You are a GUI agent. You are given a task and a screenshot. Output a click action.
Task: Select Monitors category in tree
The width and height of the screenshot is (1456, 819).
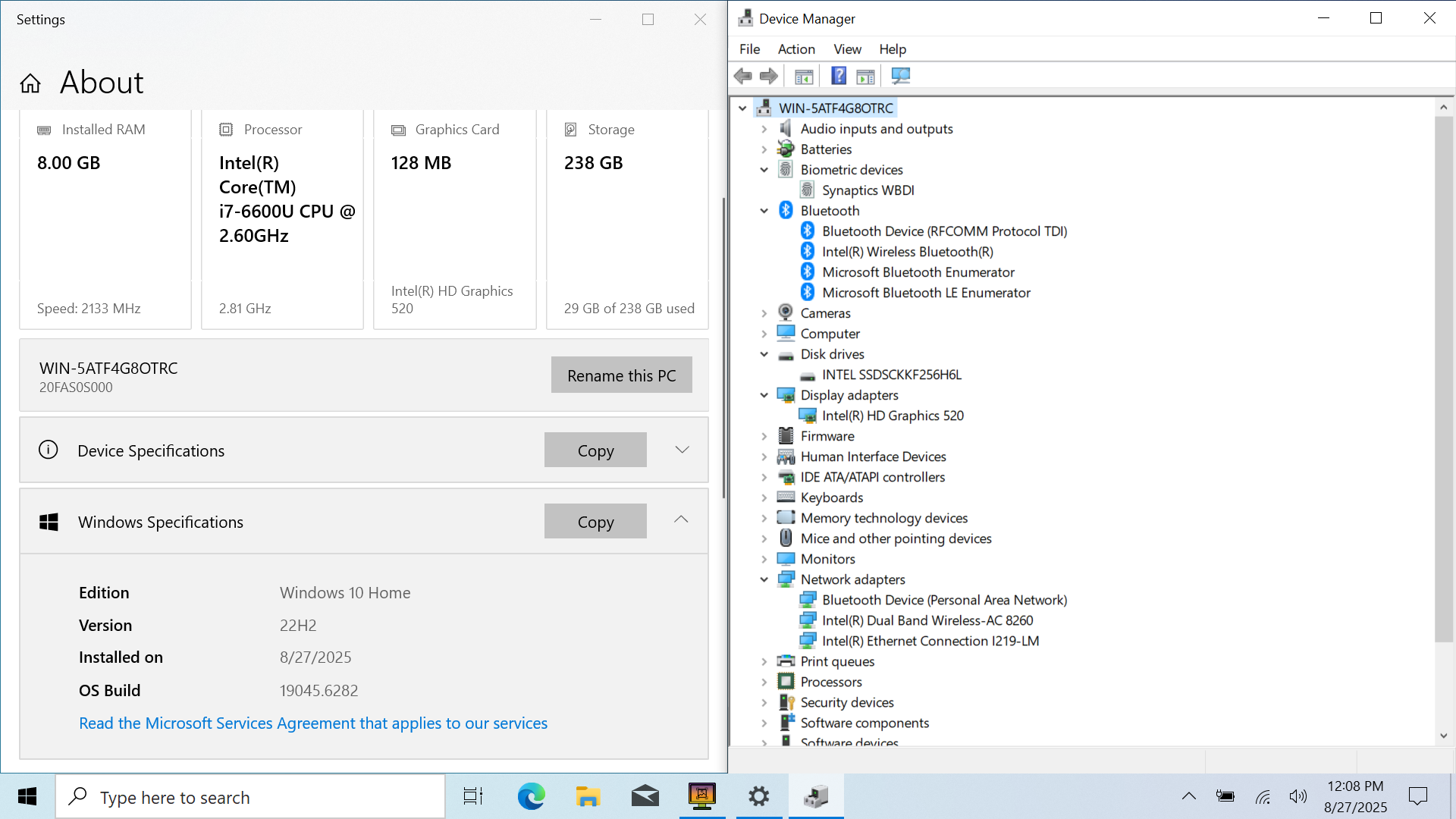(x=827, y=559)
